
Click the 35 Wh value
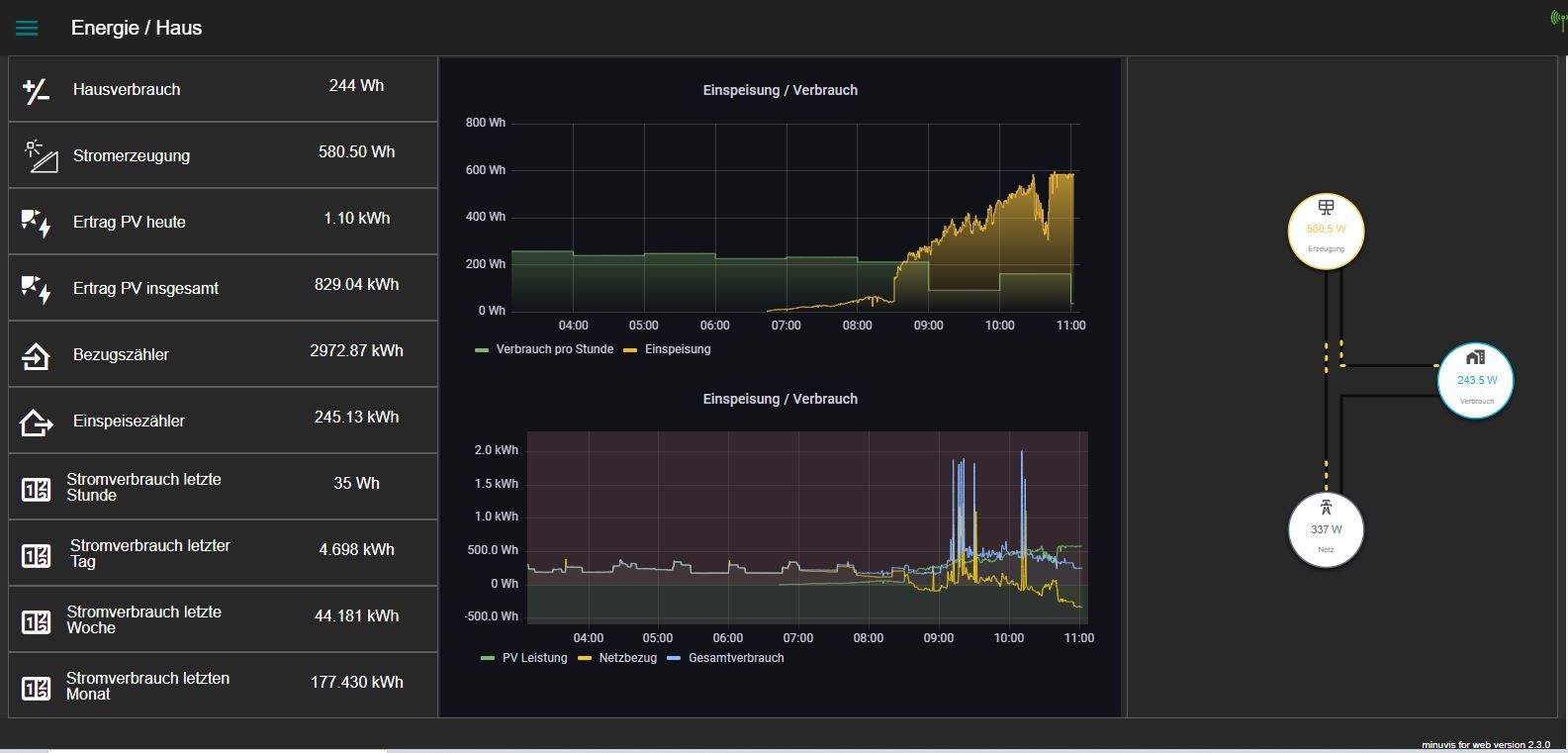[x=356, y=484]
